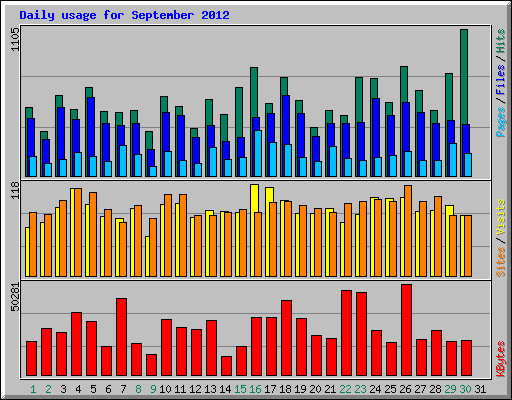Click day label '23' on the x-axis

point(360,389)
